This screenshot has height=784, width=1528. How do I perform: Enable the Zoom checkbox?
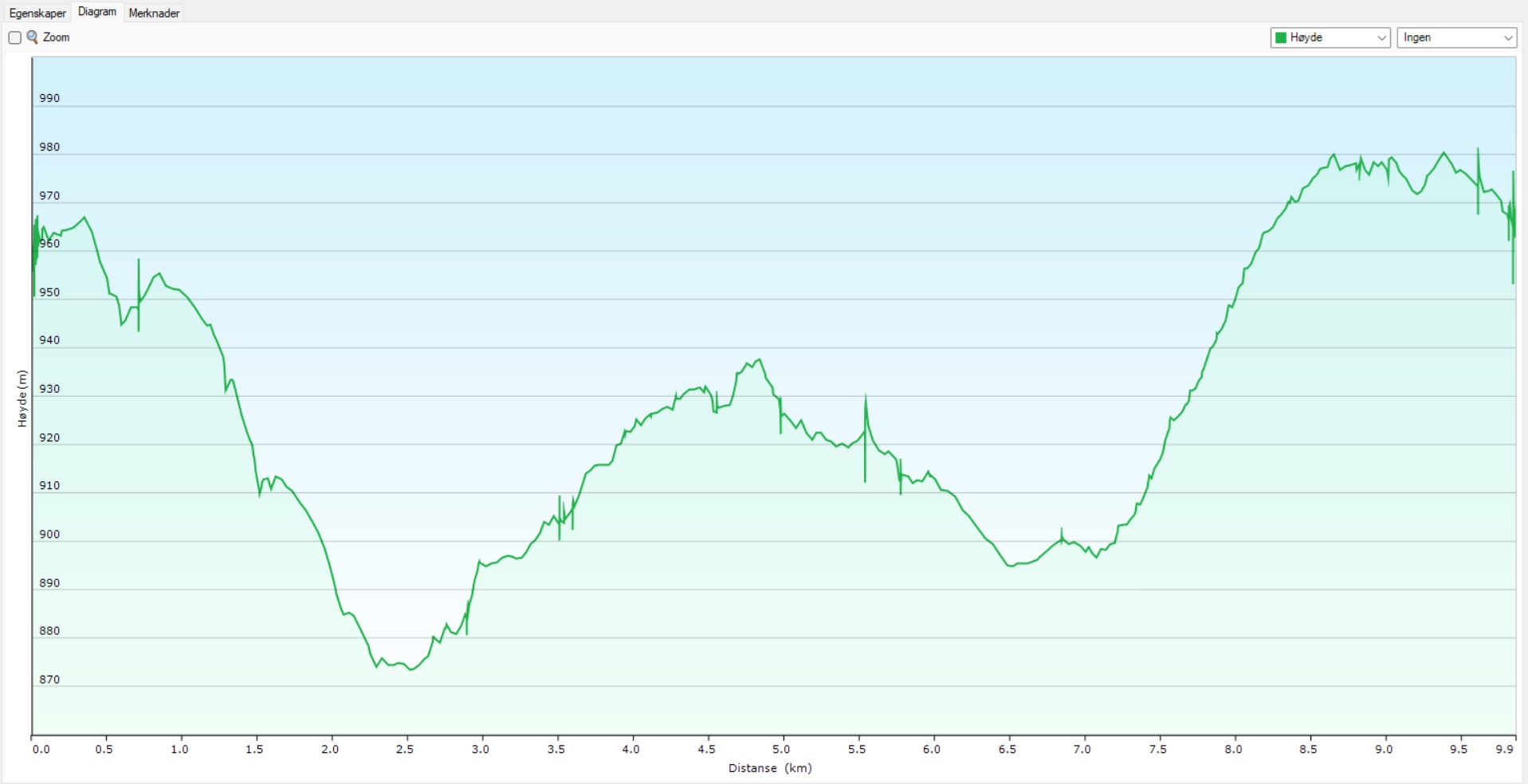coord(14,37)
